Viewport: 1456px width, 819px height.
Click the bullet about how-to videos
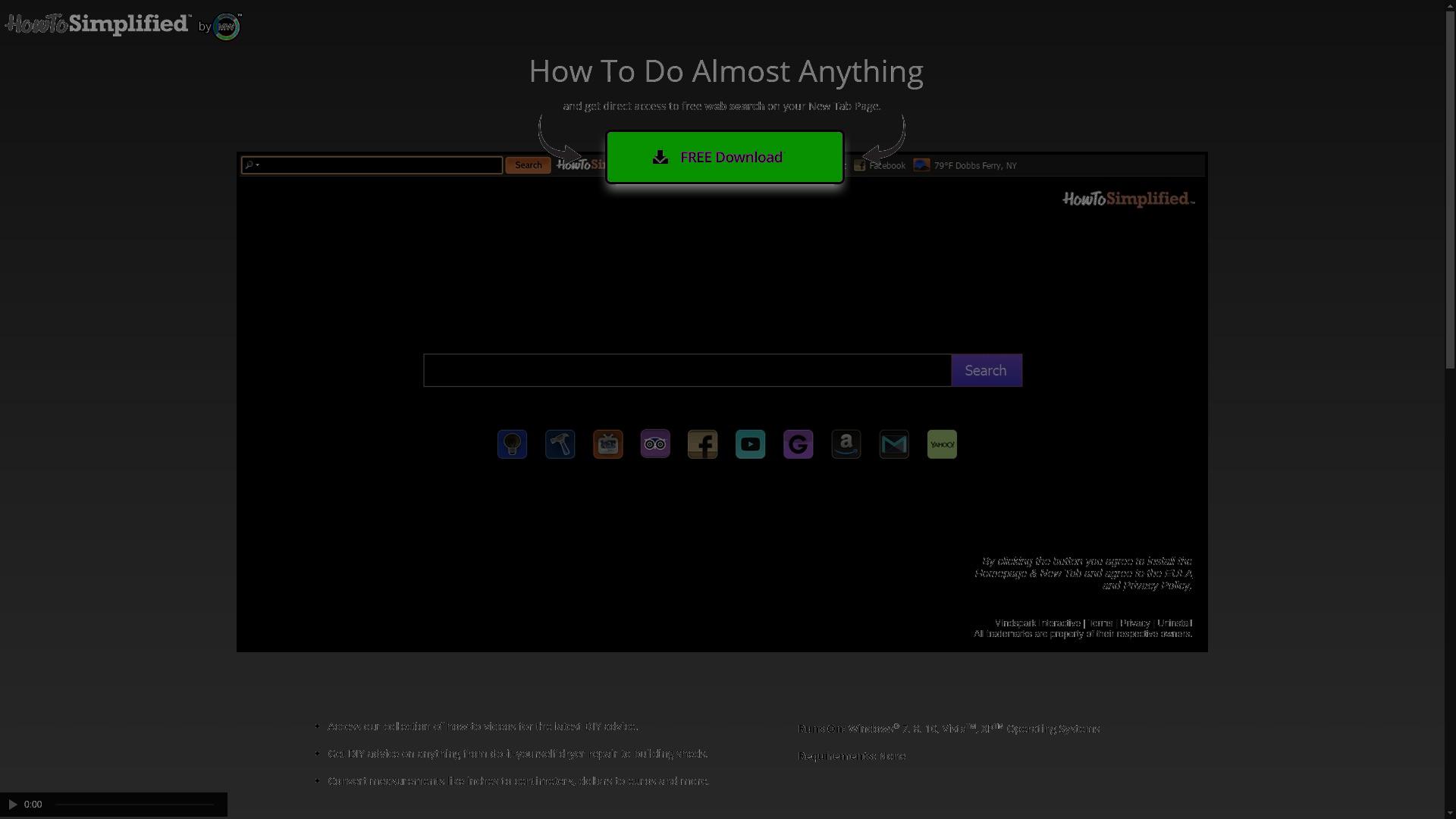(x=483, y=726)
